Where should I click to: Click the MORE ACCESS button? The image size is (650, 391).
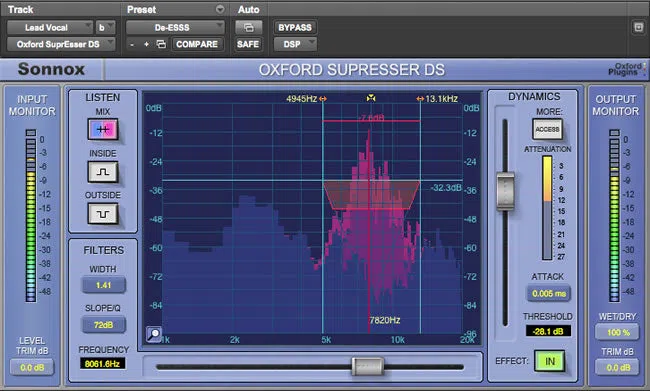coord(547,129)
